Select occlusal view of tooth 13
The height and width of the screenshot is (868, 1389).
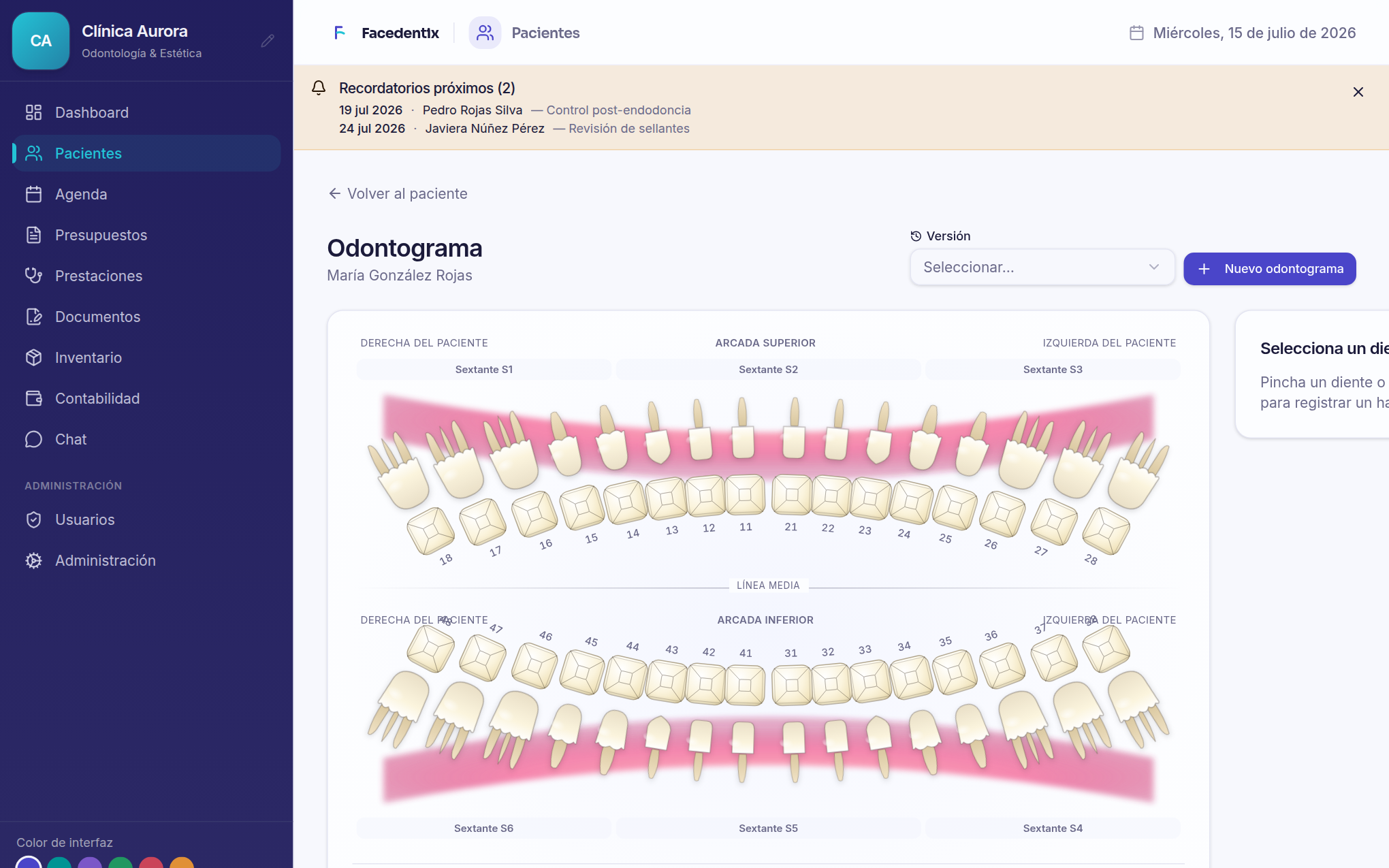coord(667,498)
